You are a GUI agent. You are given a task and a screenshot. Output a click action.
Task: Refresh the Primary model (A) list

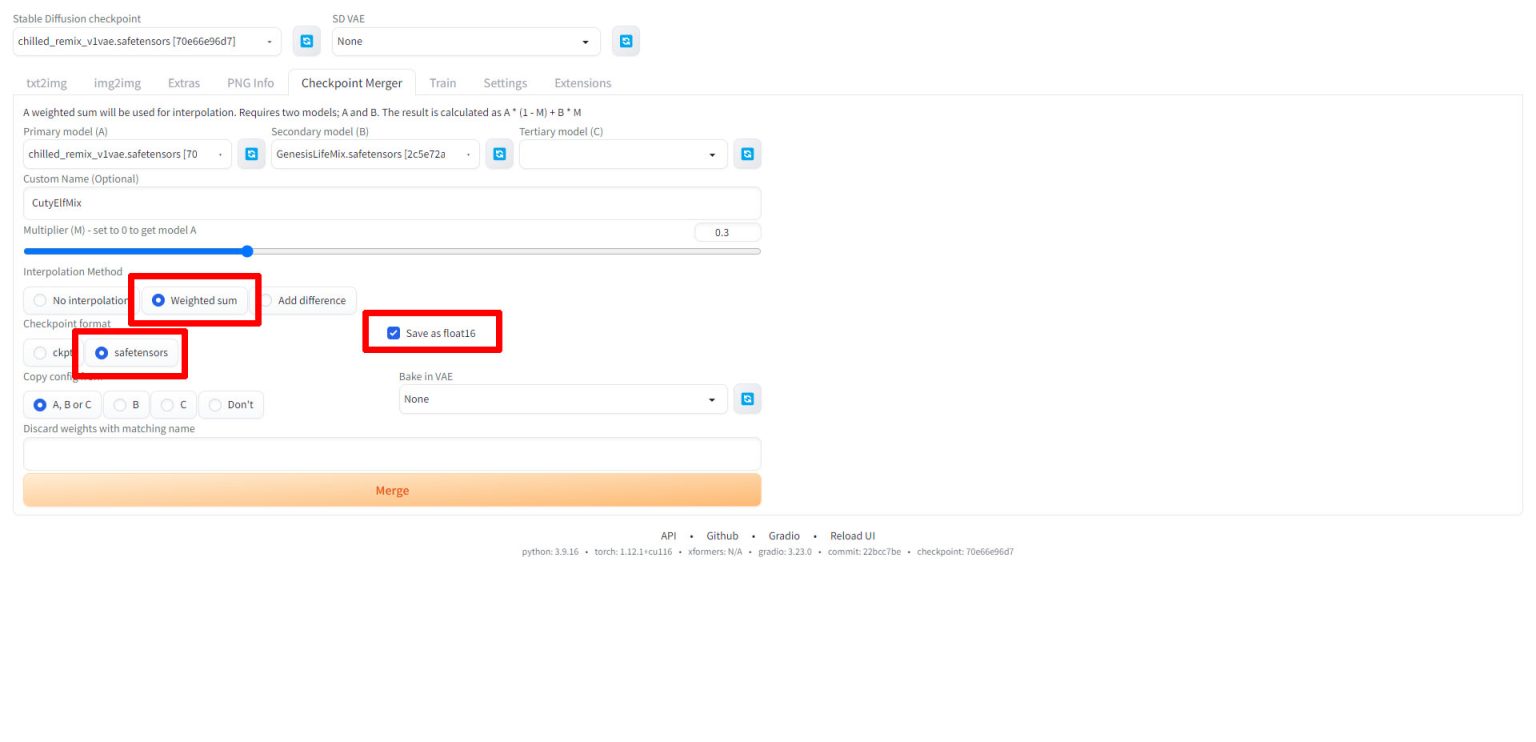pyautogui.click(x=251, y=154)
